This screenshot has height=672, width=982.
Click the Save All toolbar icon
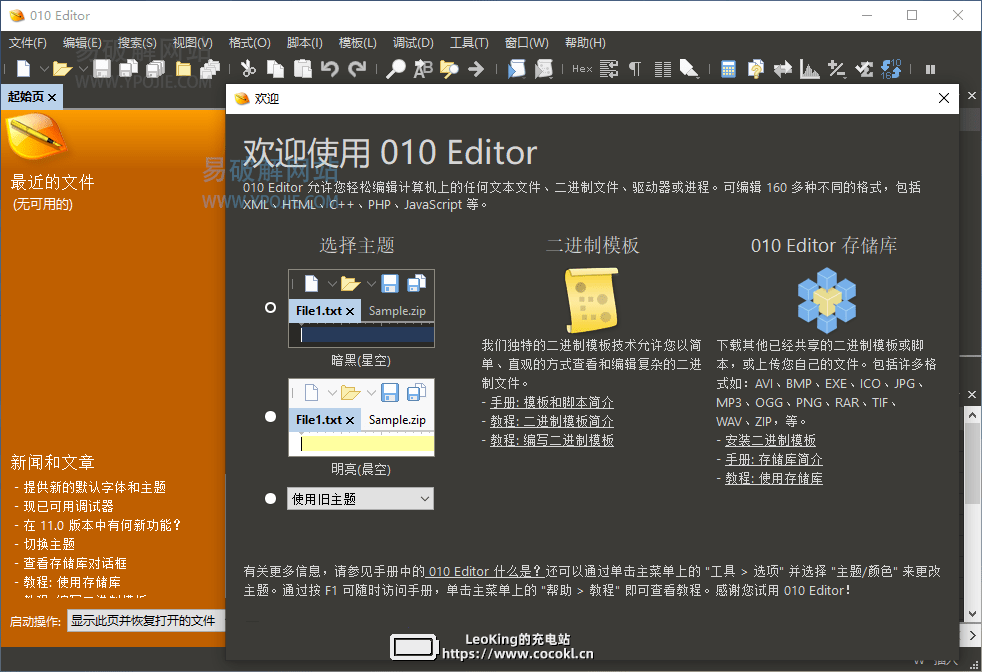pos(155,68)
